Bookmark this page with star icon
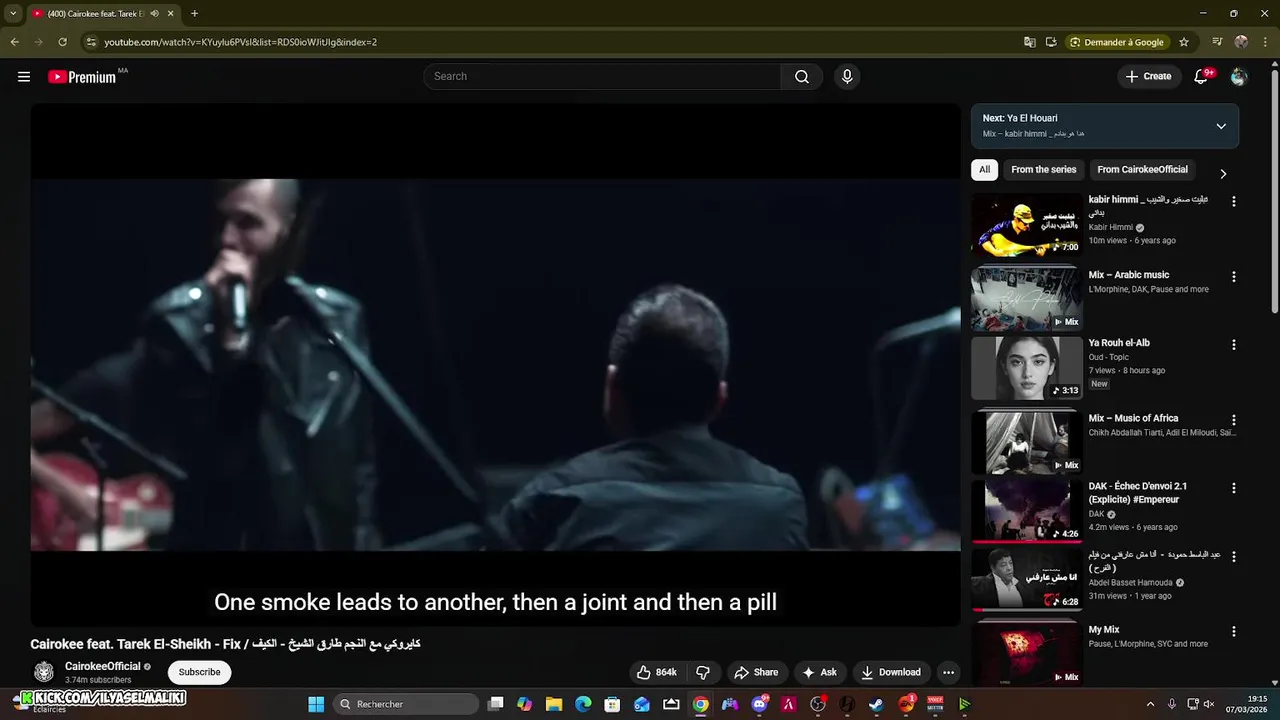Image resolution: width=1280 pixels, height=720 pixels. tap(1184, 42)
